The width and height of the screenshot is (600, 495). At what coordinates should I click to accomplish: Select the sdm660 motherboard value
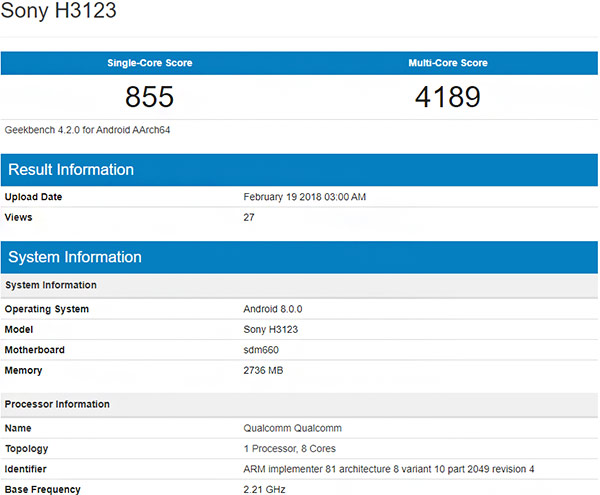pos(263,350)
